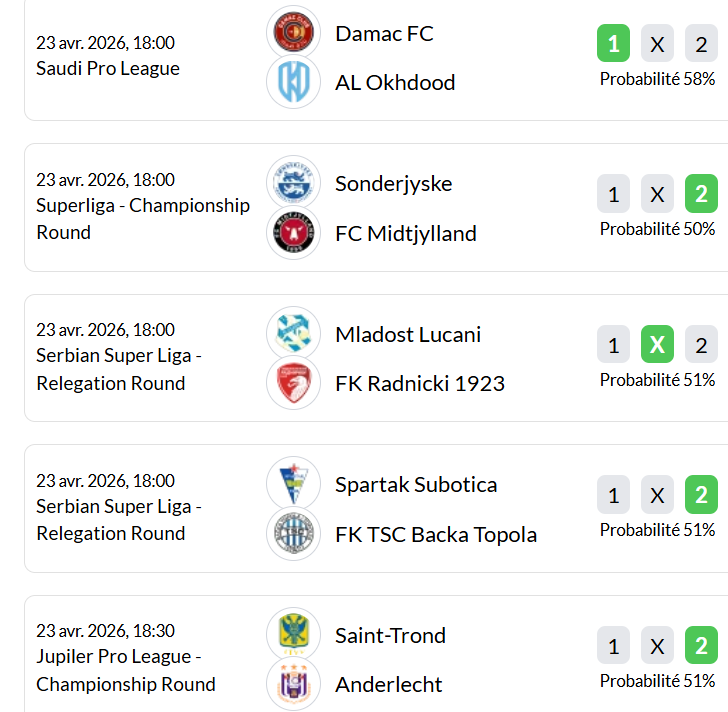Click the Saint-Trond club crest
This screenshot has width=728, height=712.
click(x=294, y=635)
